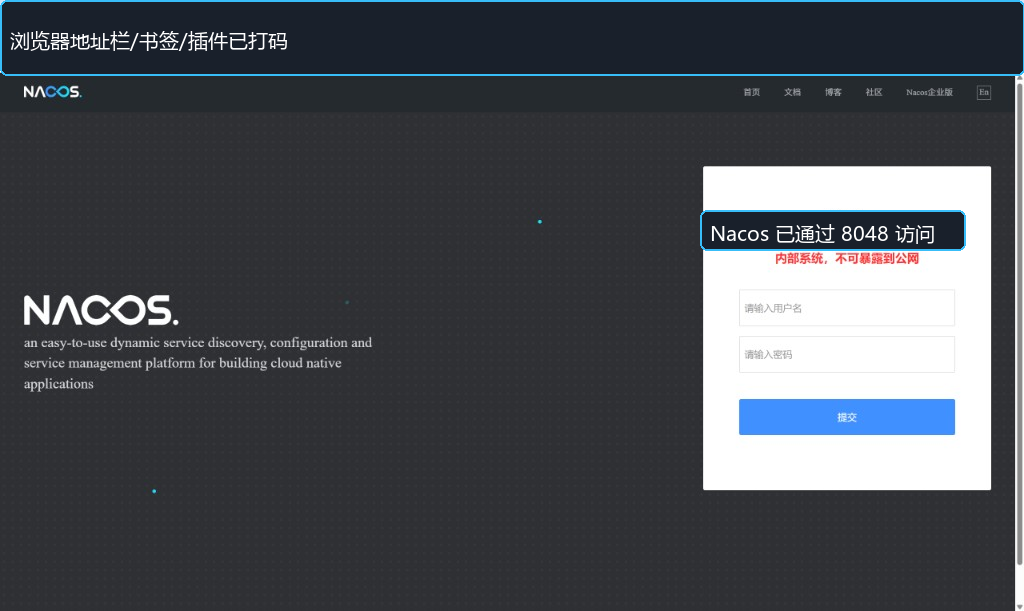Submit login with the 提交 button
Image resolution: width=1024 pixels, height=611 pixels.
pos(846,416)
